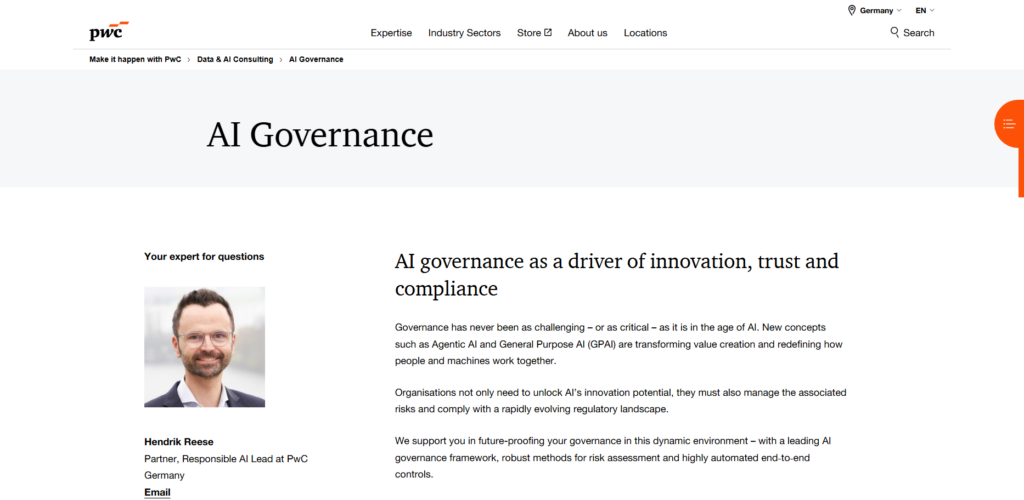The width and height of the screenshot is (1024, 500).
Task: Click the location pin icon beside Germany
Action: tap(852, 10)
